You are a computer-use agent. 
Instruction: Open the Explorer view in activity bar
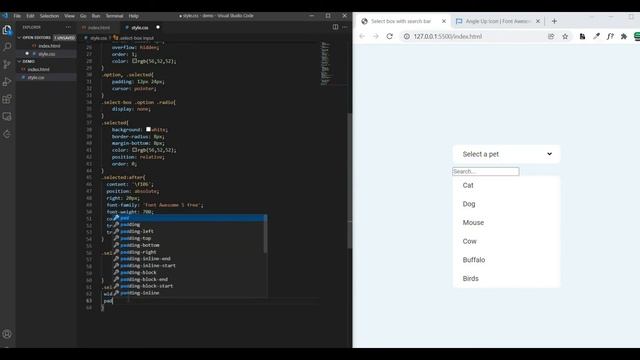pos(7,30)
